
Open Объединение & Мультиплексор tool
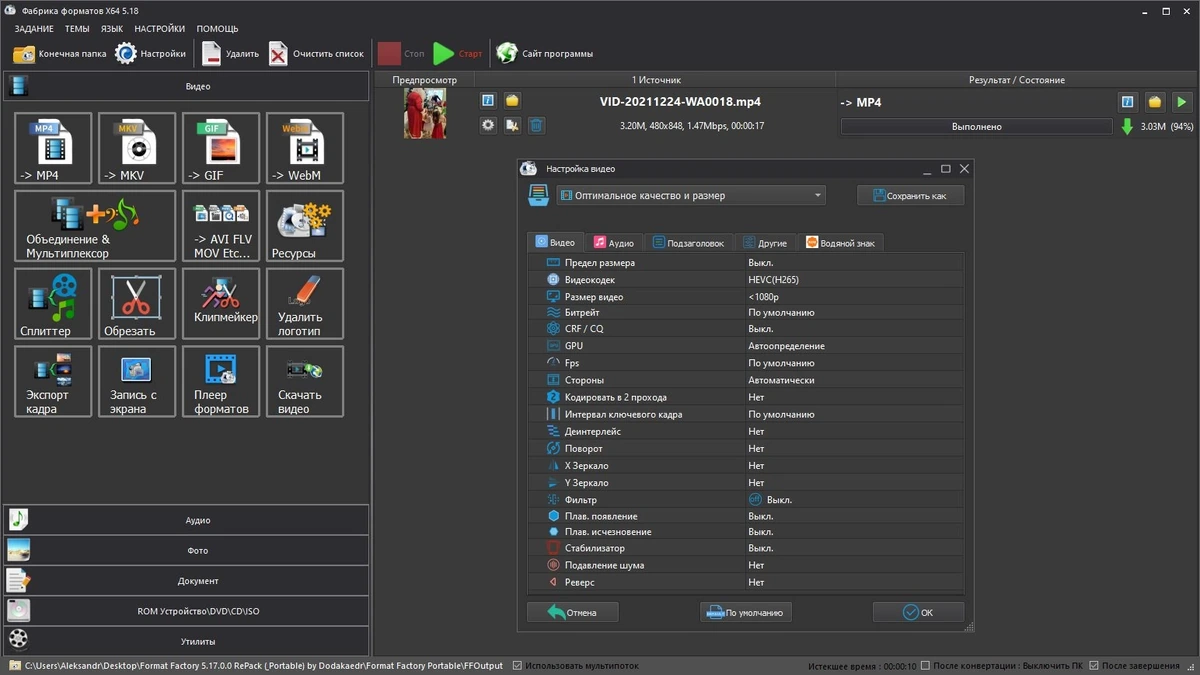tap(95, 226)
